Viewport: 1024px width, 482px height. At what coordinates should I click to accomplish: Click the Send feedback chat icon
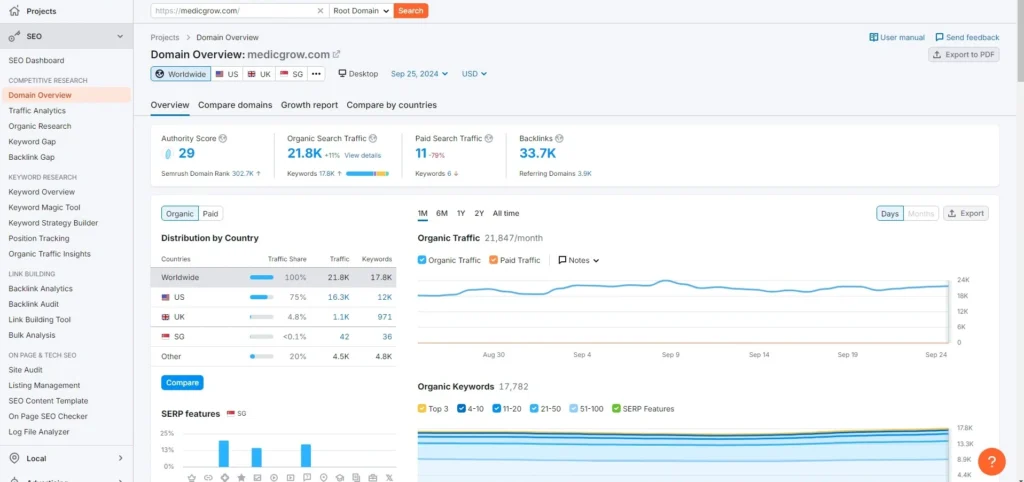pyautogui.click(x=939, y=37)
